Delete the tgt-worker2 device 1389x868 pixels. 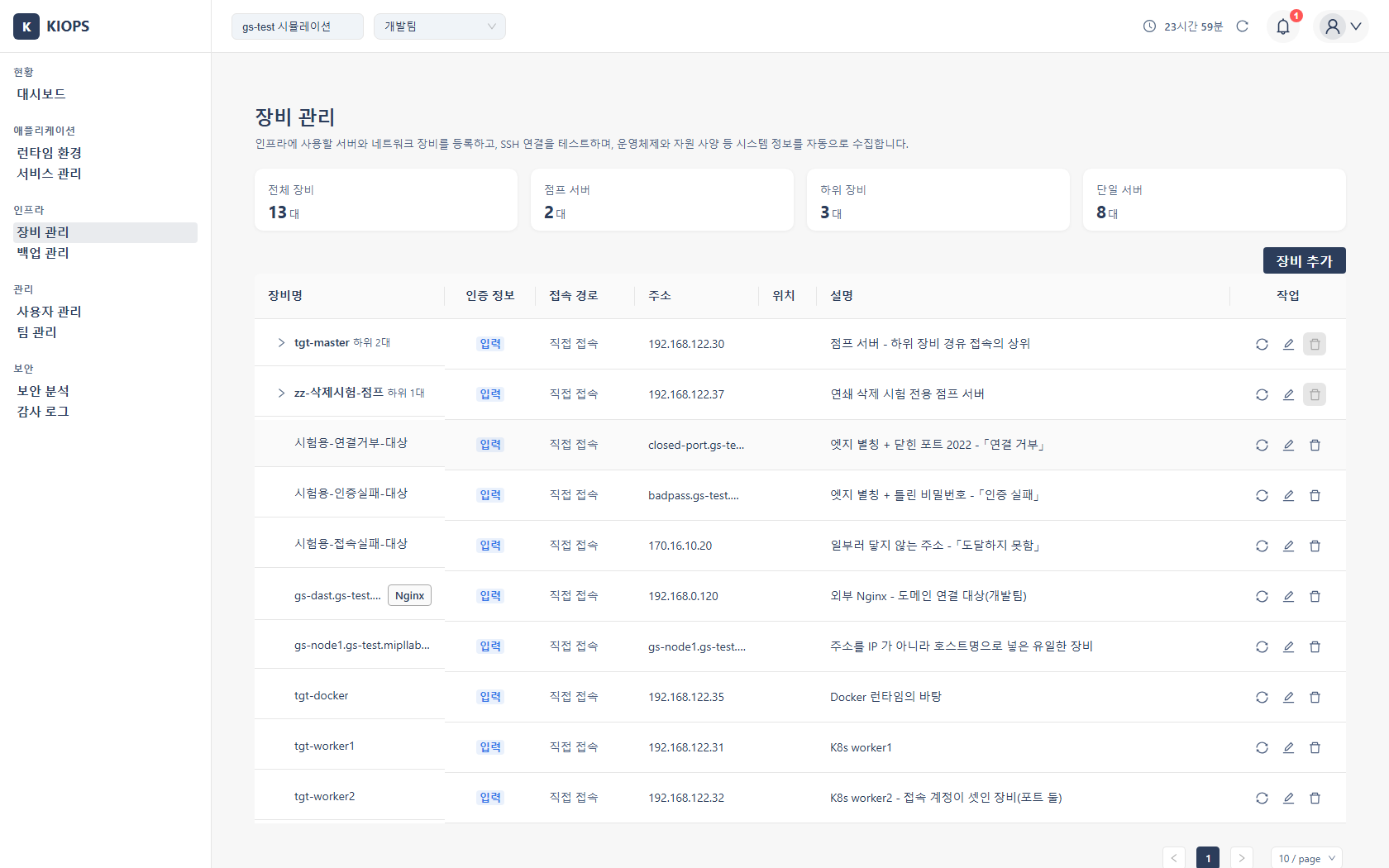[1315, 798]
